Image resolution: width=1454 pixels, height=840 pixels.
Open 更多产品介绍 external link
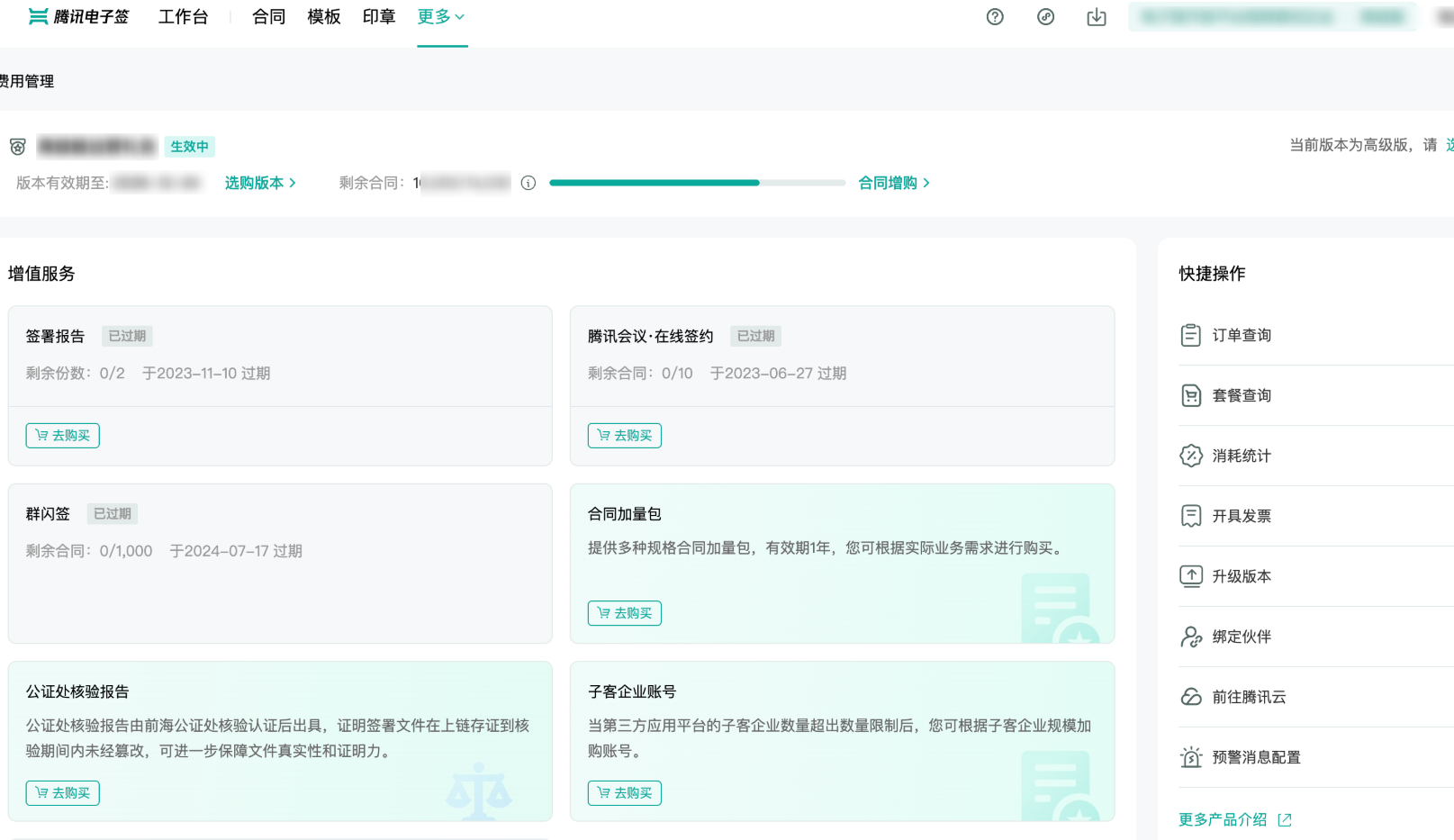(x=1234, y=819)
